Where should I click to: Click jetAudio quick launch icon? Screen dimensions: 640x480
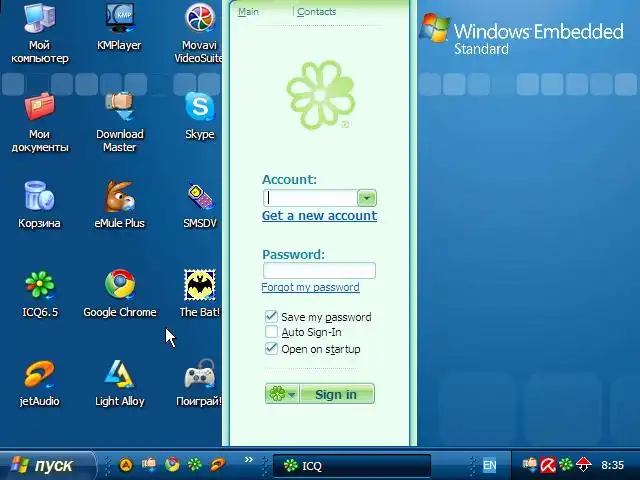(x=218, y=464)
